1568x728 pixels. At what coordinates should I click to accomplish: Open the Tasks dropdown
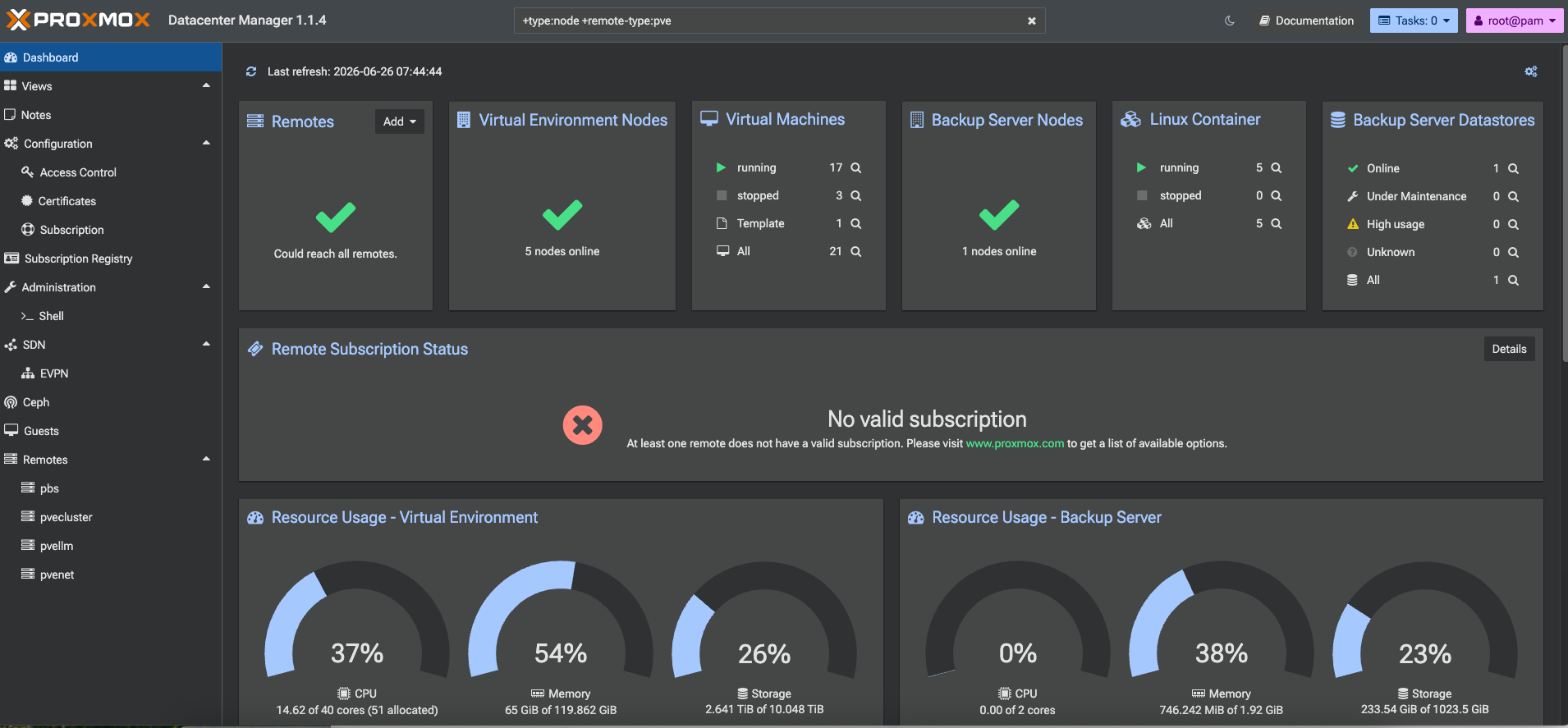[1414, 21]
